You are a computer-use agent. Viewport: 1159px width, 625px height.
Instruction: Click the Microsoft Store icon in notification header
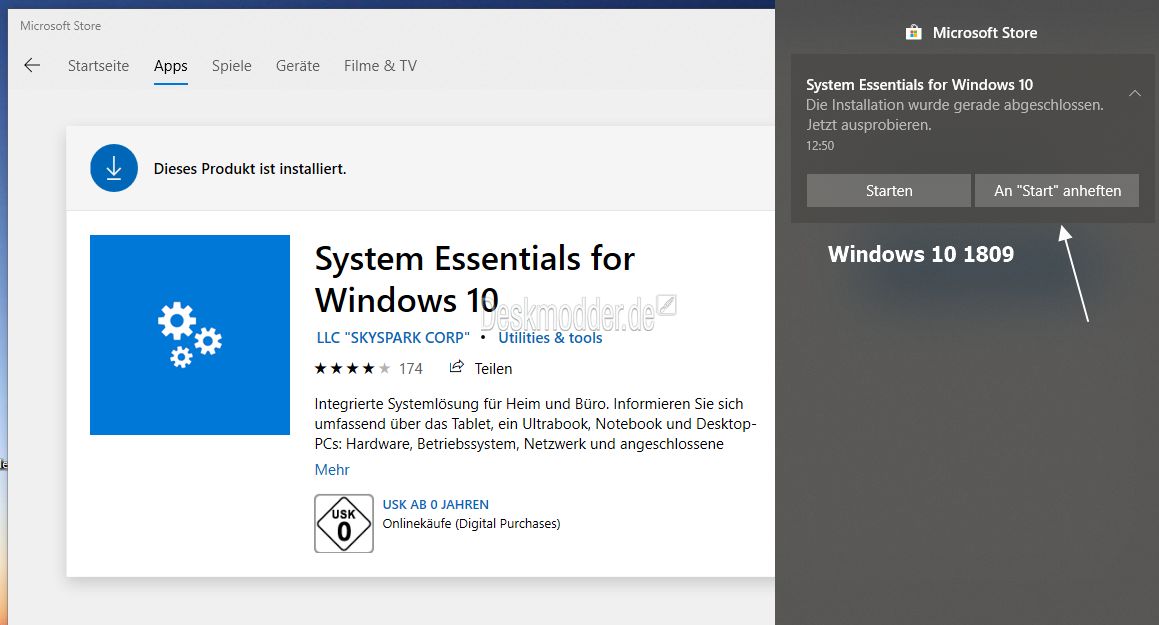pyautogui.click(x=914, y=33)
